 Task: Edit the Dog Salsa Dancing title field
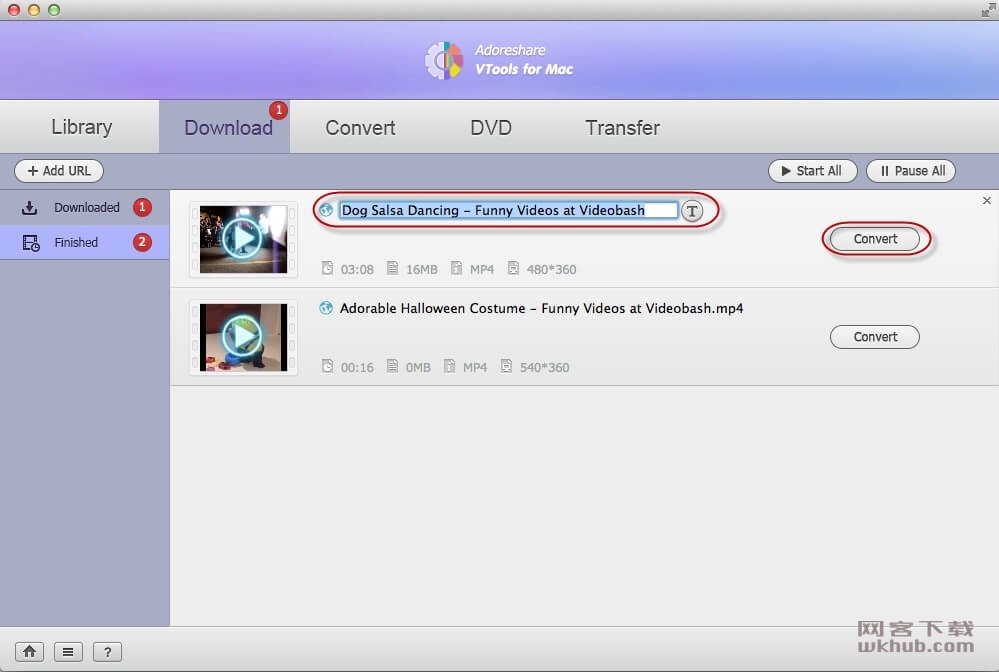point(508,210)
